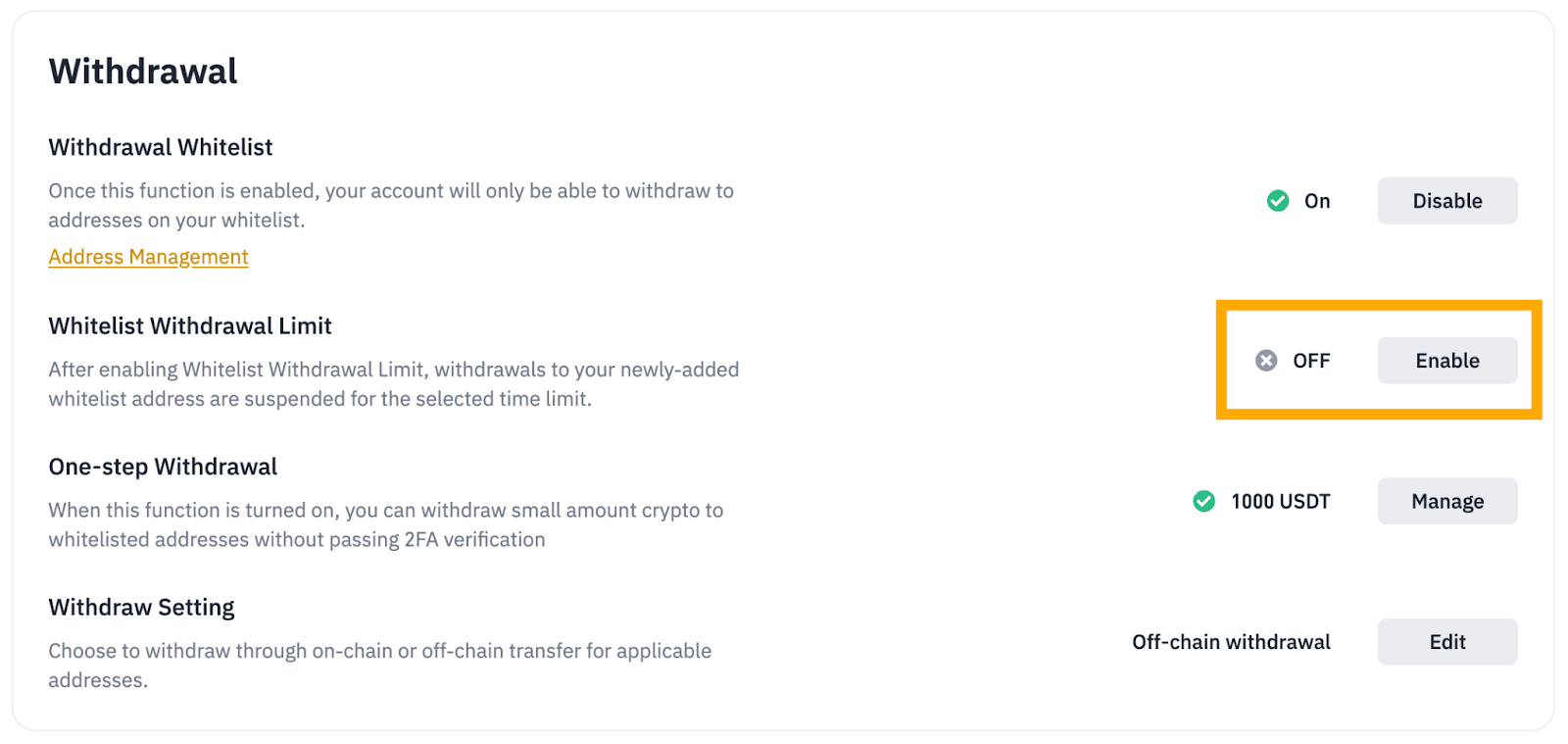Select the Withdraw Setting title

tap(141, 608)
